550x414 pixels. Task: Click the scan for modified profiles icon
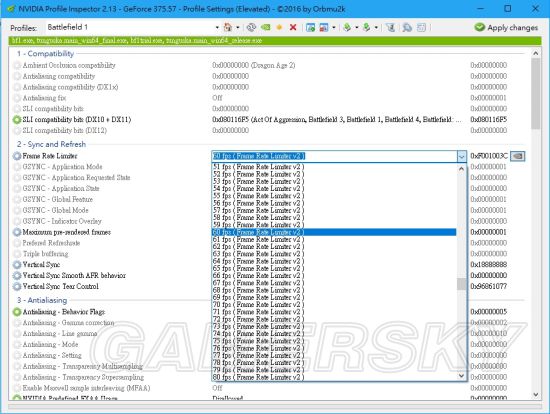[407, 27]
